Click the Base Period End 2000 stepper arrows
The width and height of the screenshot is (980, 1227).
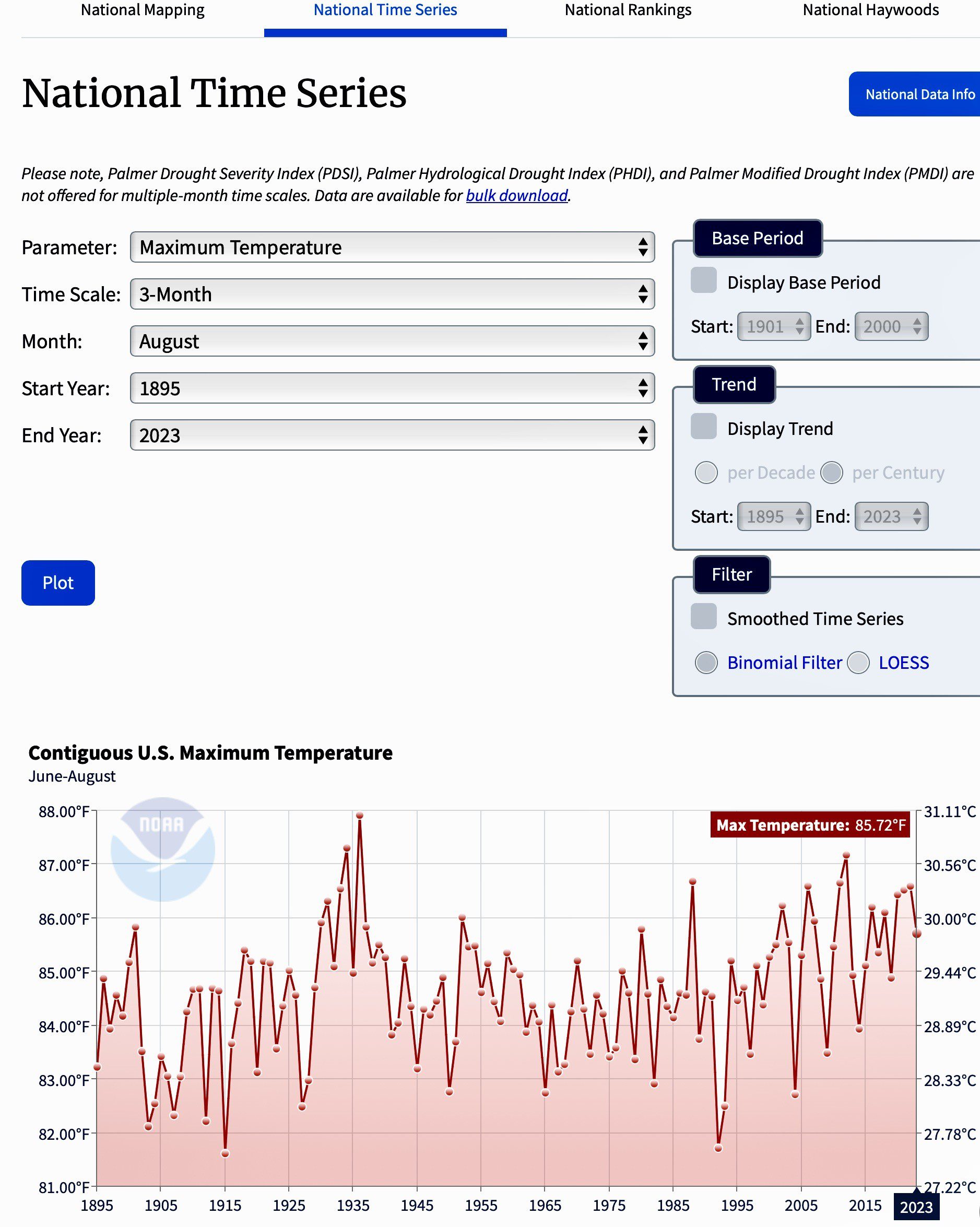point(917,327)
